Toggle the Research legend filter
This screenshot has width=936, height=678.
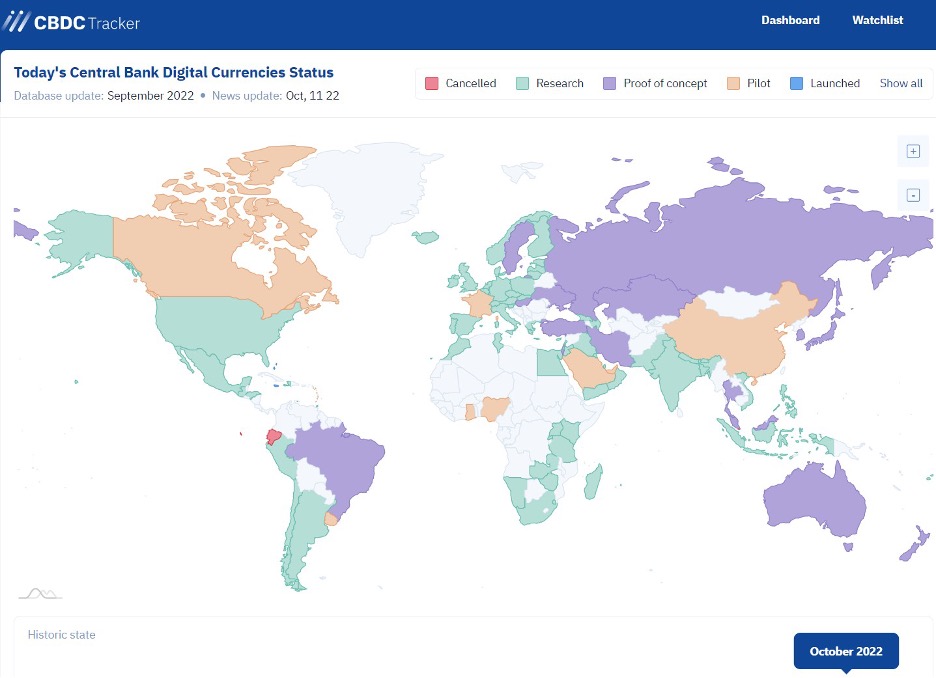click(549, 83)
